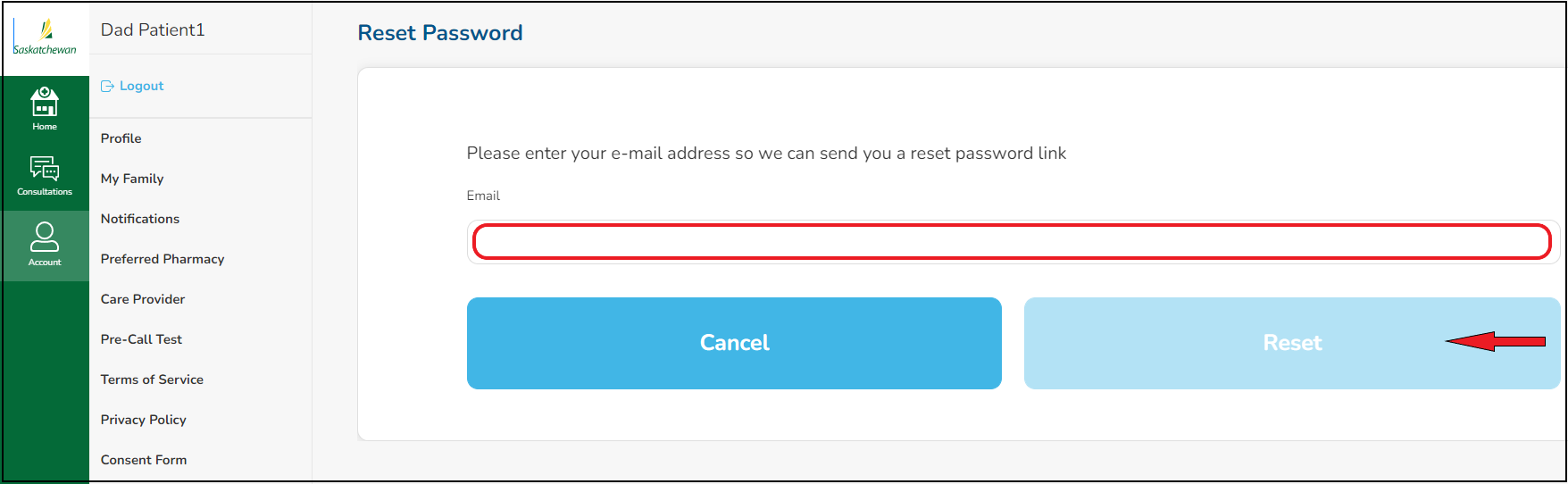The width and height of the screenshot is (1568, 484).
Task: Open the Care Provider page
Action: point(143,299)
